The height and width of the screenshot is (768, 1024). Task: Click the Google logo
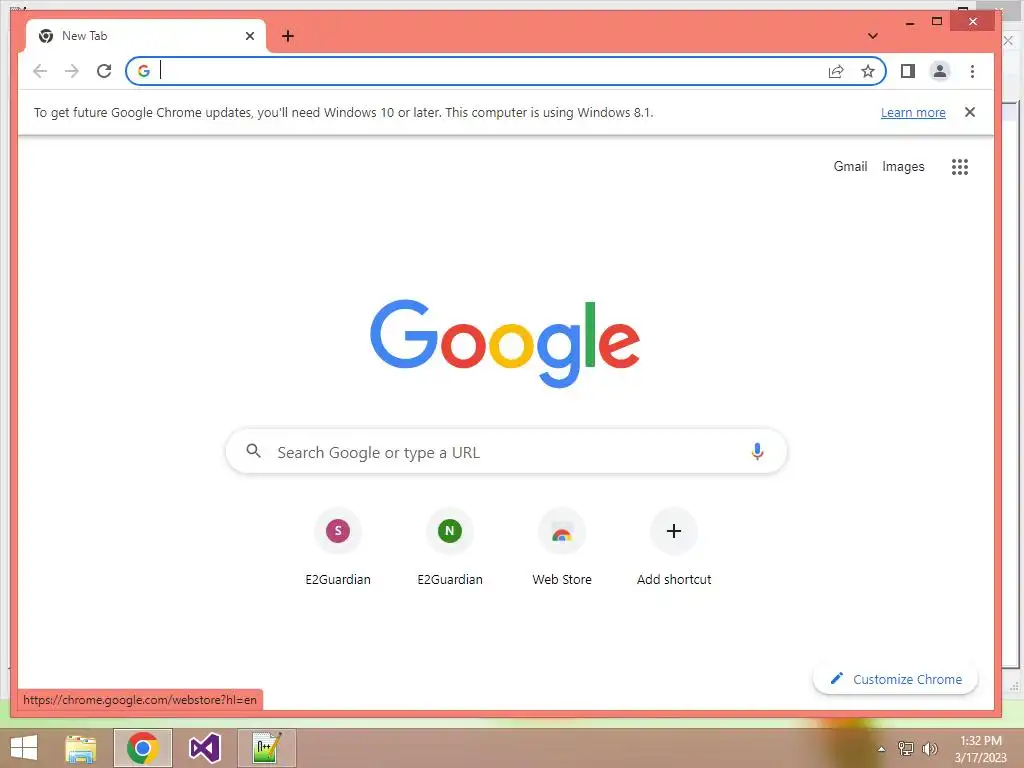(x=505, y=343)
